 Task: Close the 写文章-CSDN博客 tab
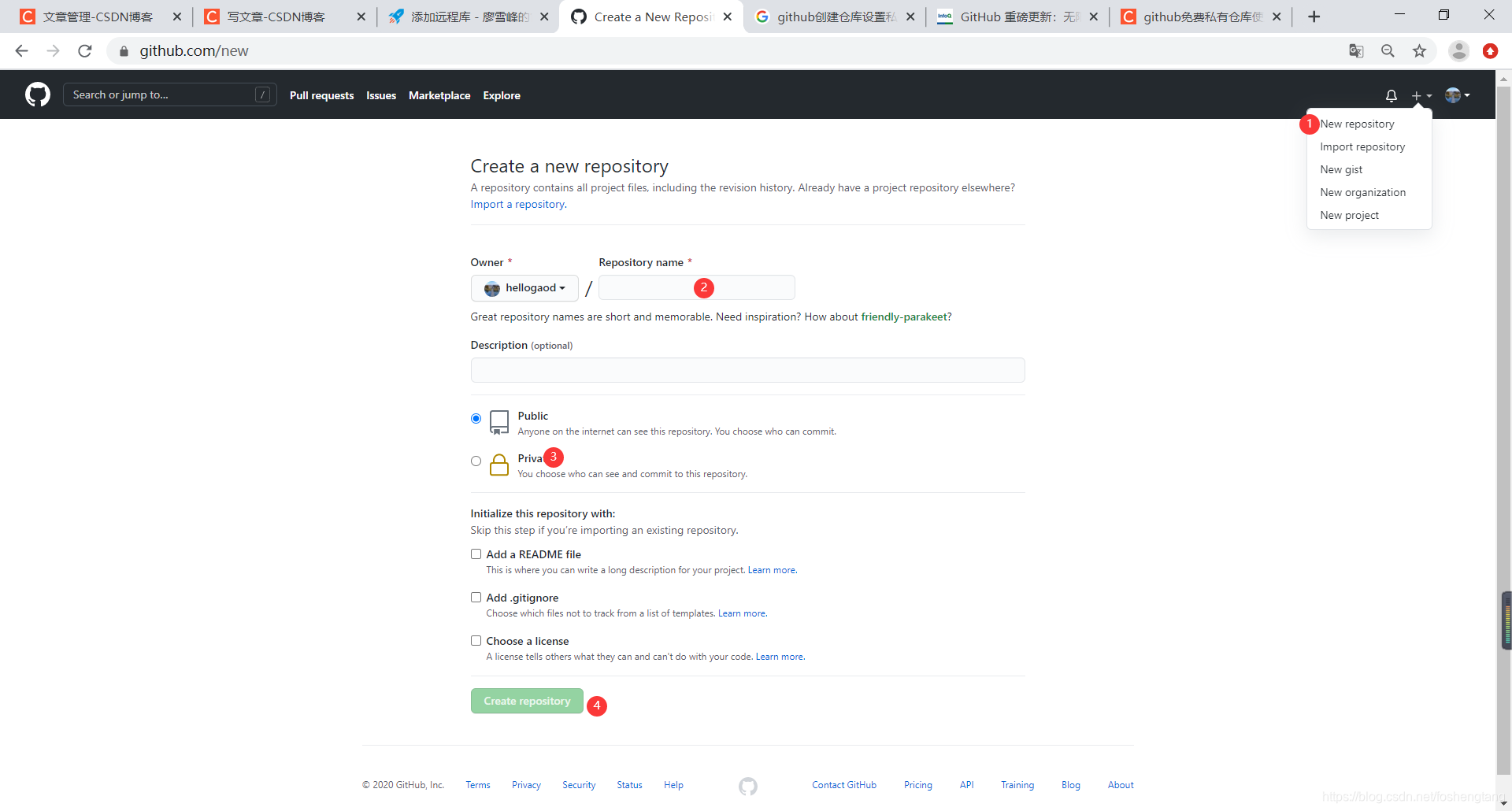click(361, 17)
